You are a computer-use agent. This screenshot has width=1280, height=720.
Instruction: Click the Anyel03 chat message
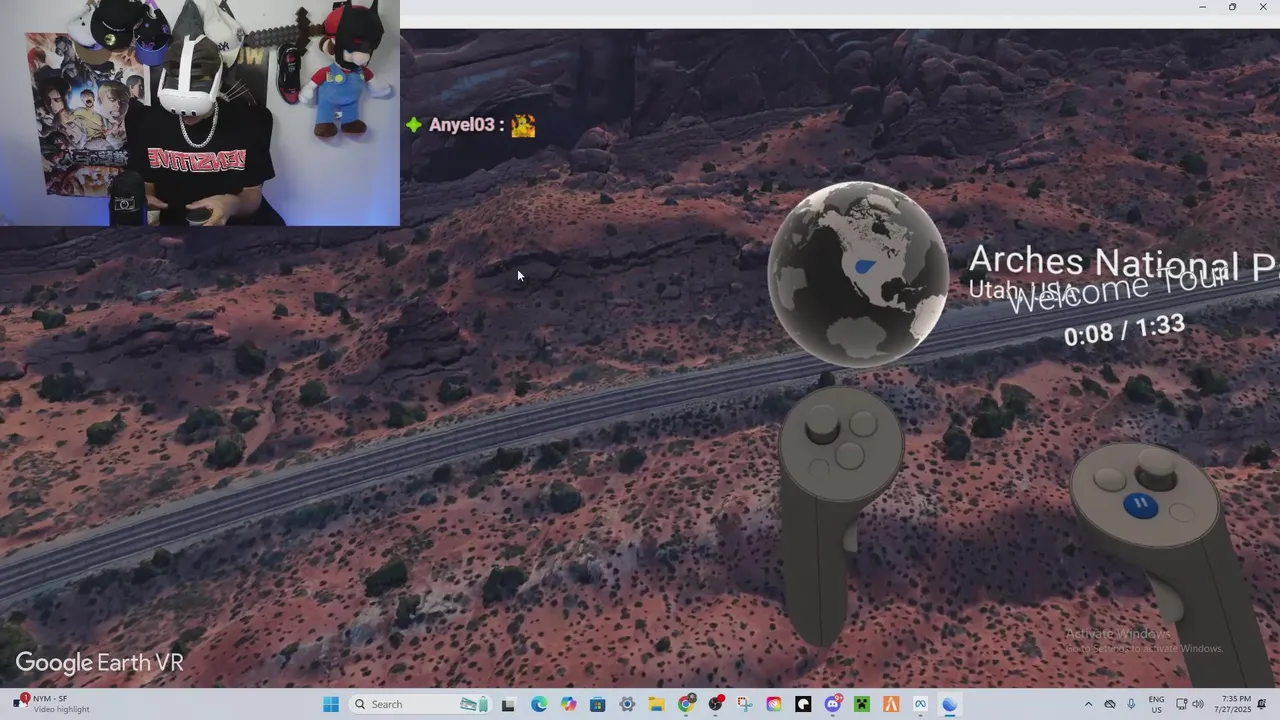point(470,125)
